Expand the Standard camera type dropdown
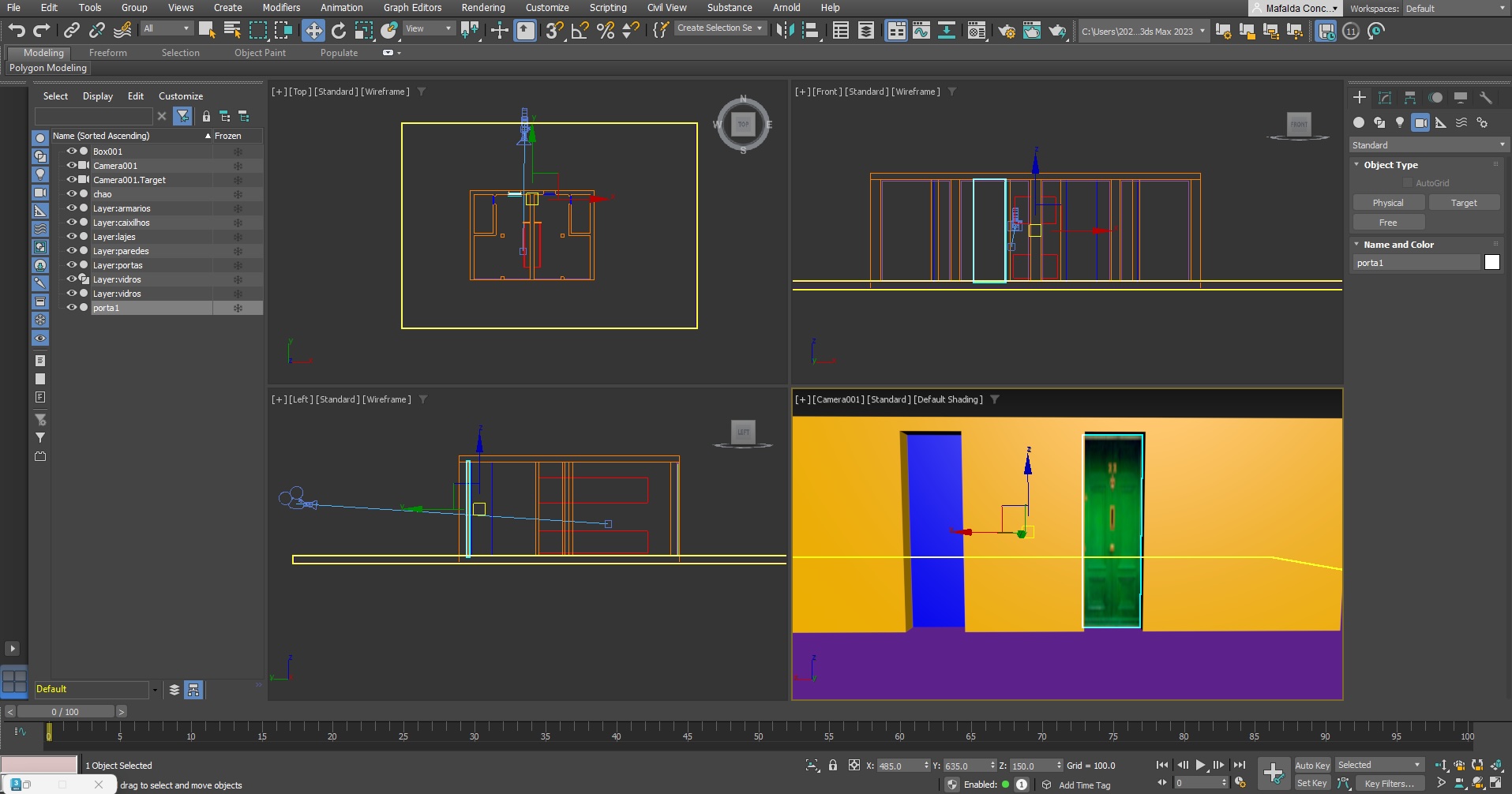Viewport: 1512px width, 794px height. point(1428,145)
